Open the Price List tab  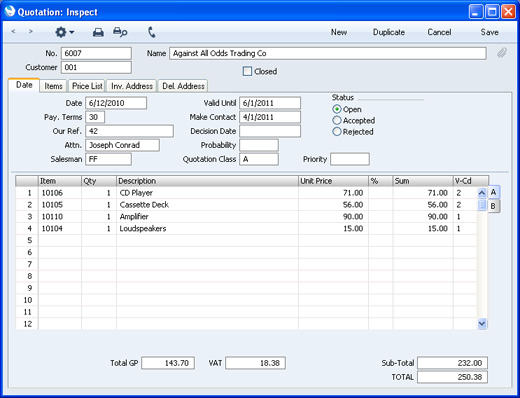coord(87,86)
